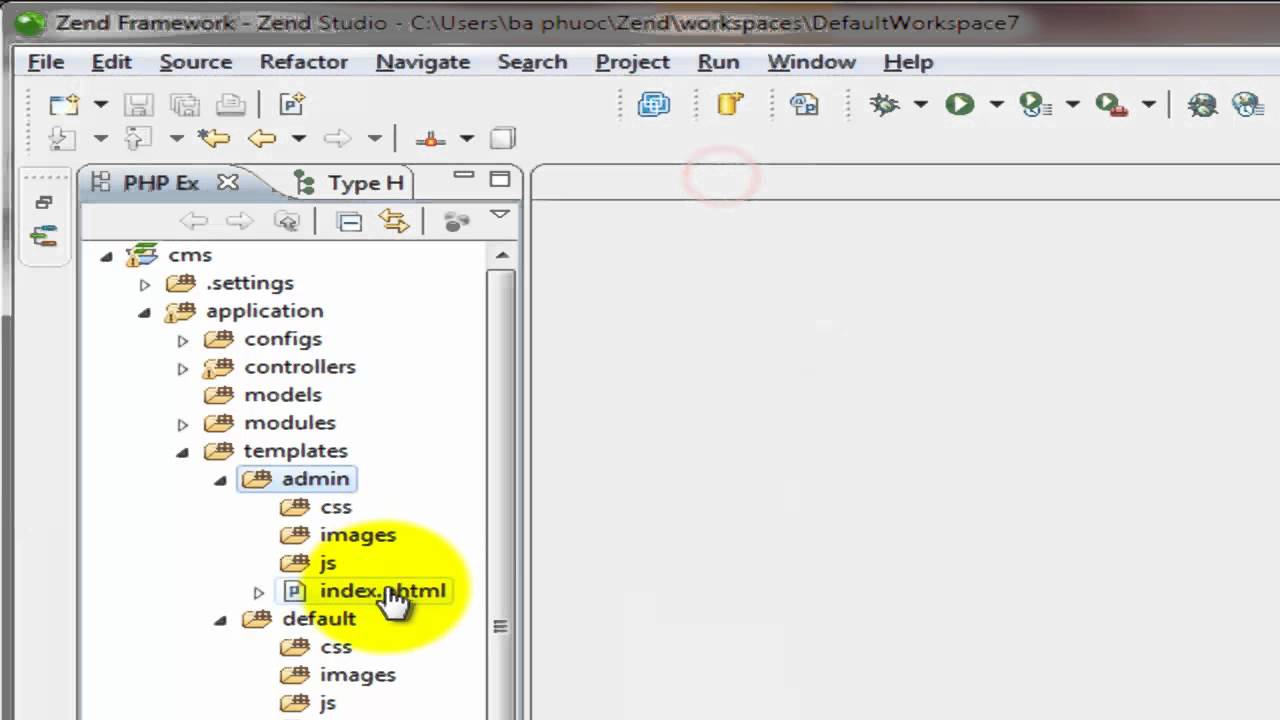Viewport: 1280px width, 720px height.
Task: Click the outline fast view icon in left strip
Action: tap(44, 237)
